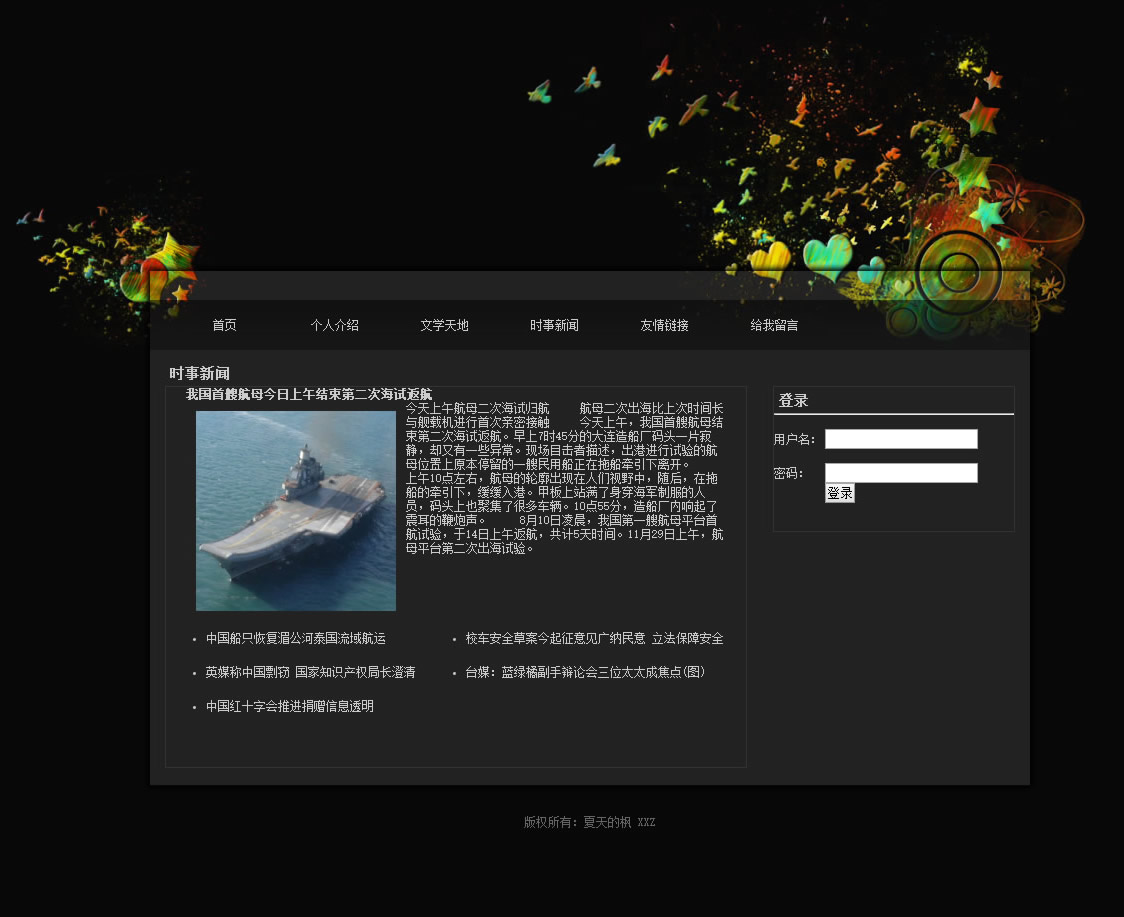Open the 中国红十字会推进捐赠信息透明 news link
The image size is (1124, 917).
point(289,706)
